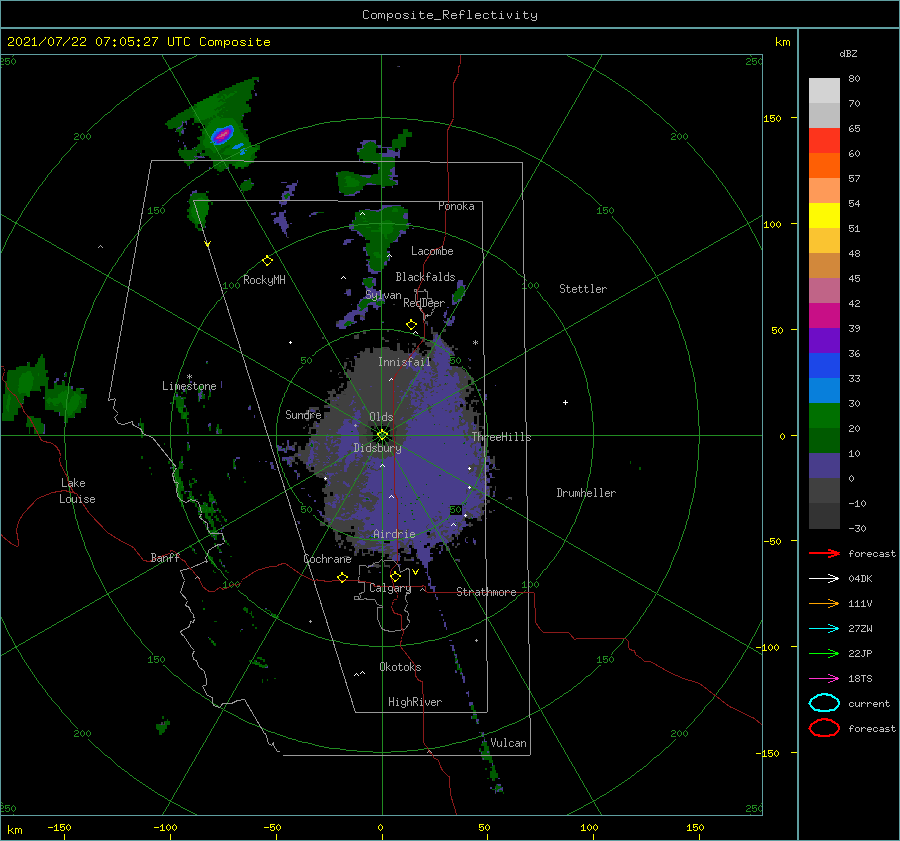Click the white 04DK arrow legend icon
Viewport: 900px width, 841px height.
point(824,578)
